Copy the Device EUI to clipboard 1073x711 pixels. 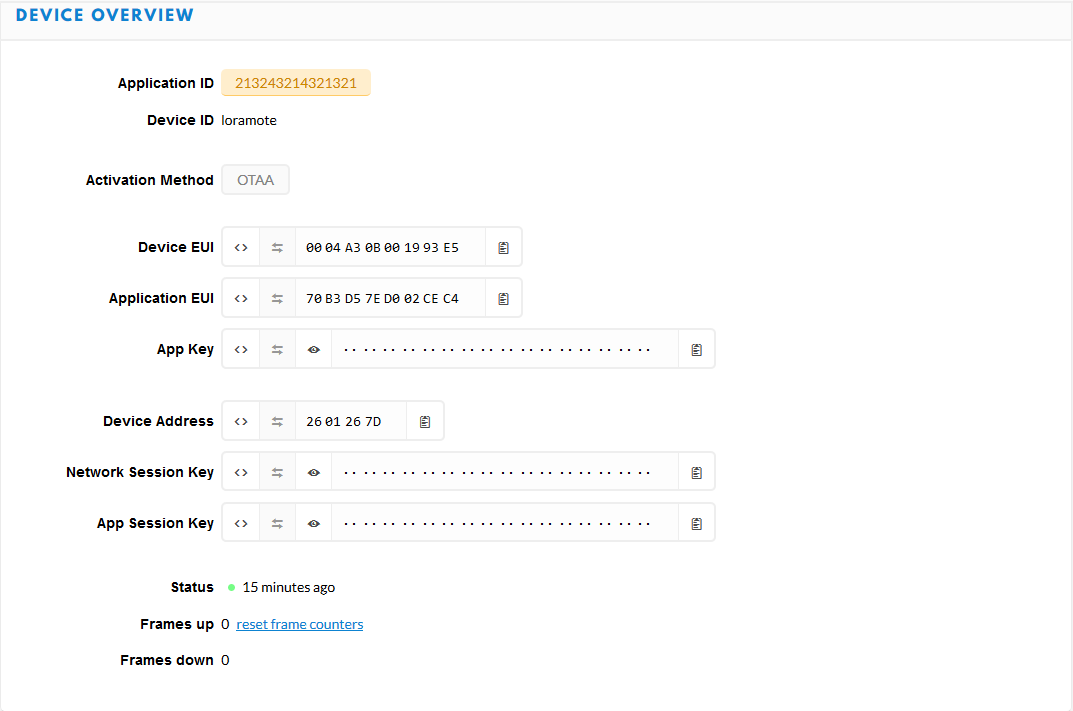coord(504,247)
